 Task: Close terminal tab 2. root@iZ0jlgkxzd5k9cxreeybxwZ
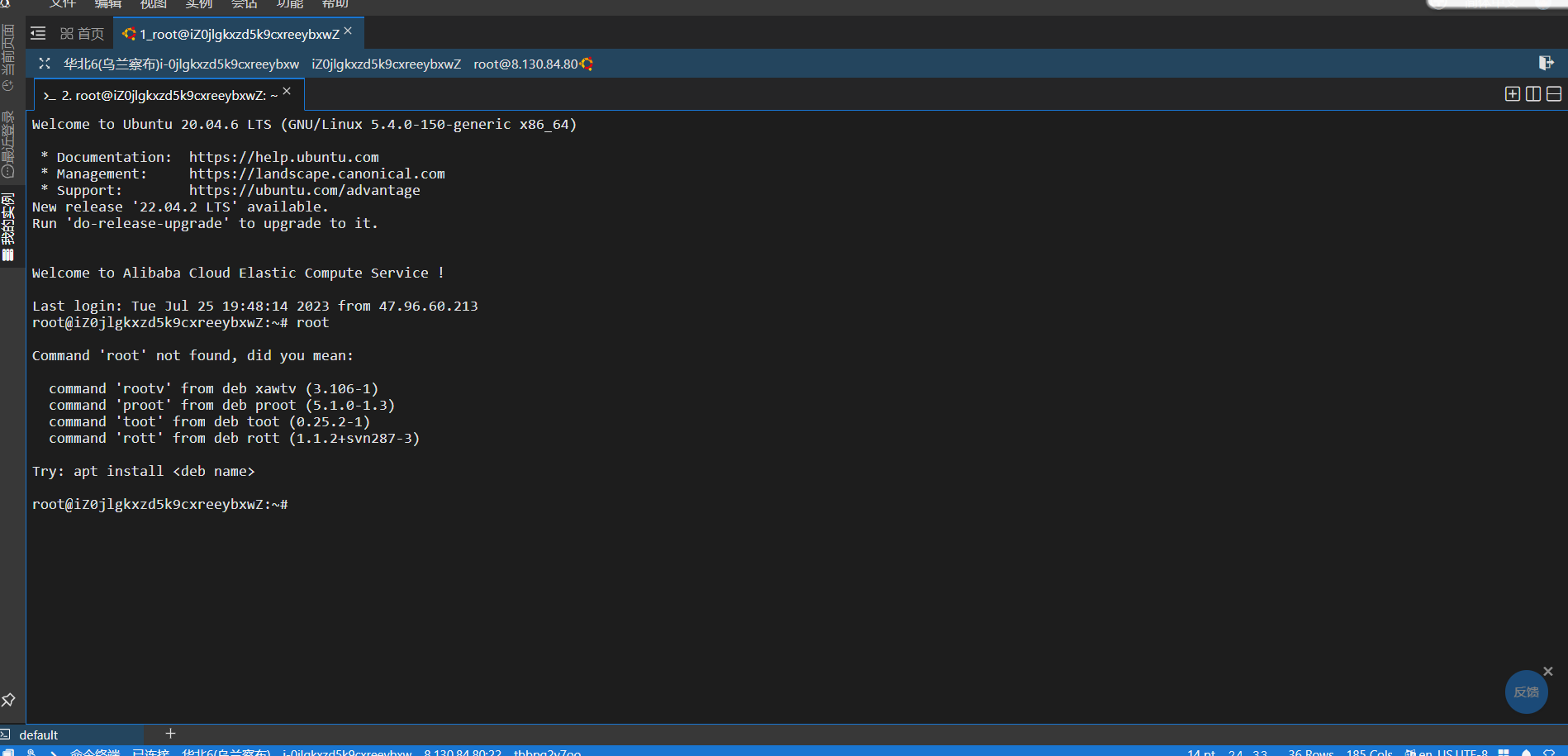pyautogui.click(x=287, y=91)
